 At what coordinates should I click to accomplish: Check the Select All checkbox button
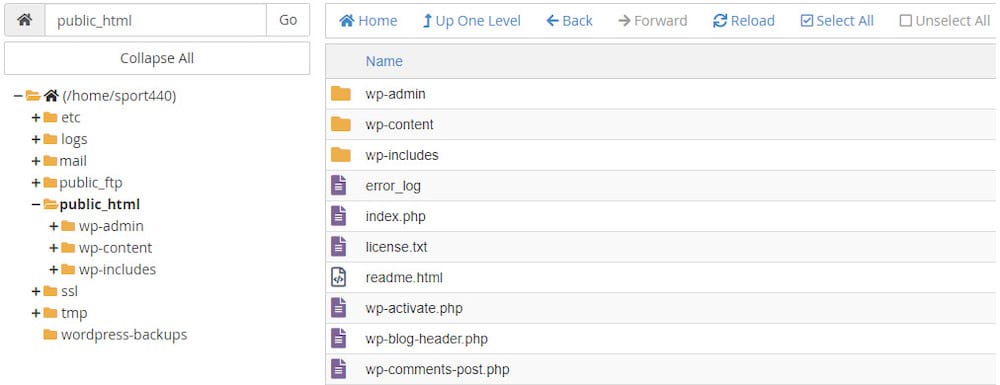(x=837, y=20)
